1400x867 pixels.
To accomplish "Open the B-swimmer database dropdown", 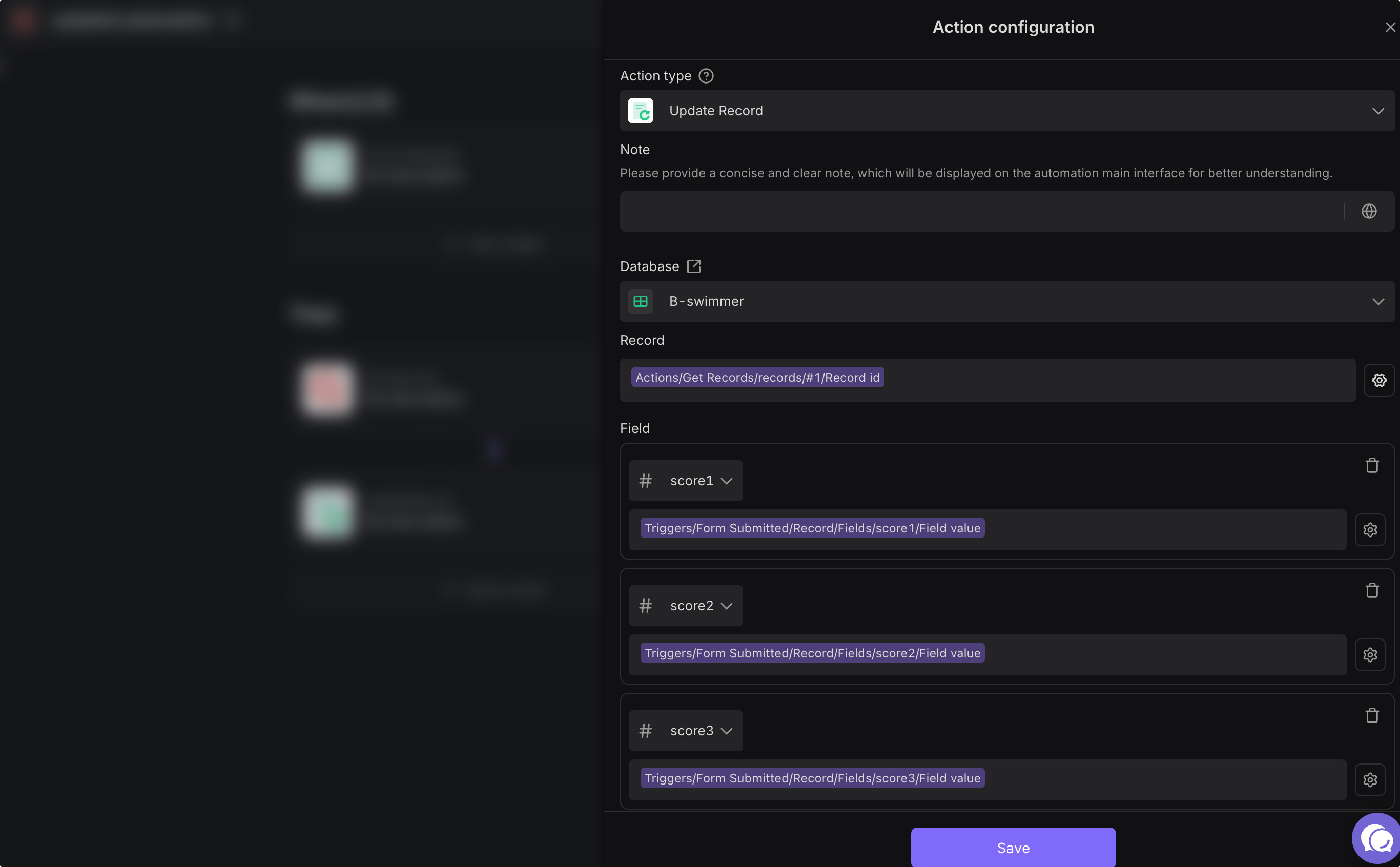I will pos(1007,301).
